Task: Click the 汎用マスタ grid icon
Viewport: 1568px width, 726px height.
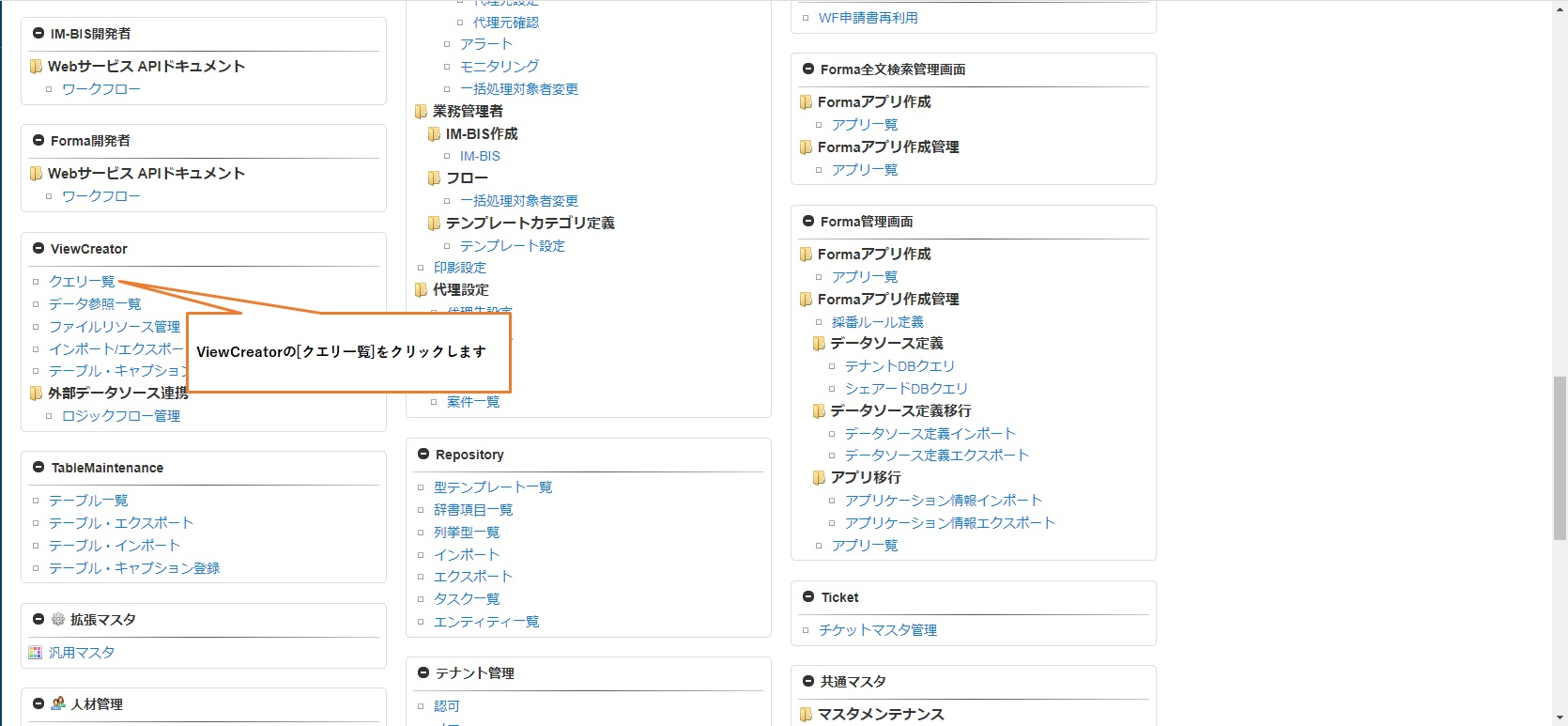Action: coord(36,653)
